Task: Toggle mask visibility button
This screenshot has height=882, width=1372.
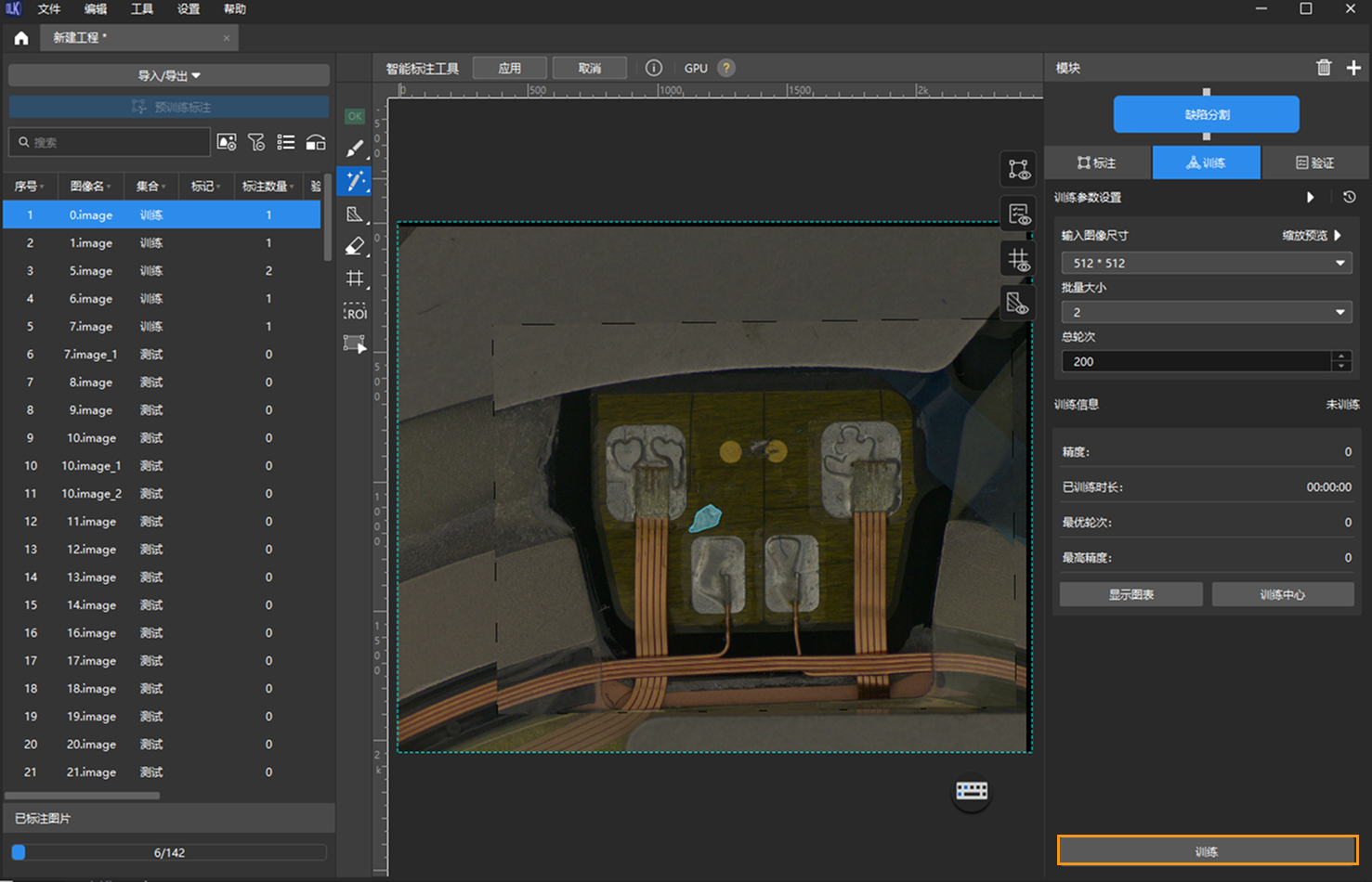Action: pyautogui.click(x=1019, y=304)
